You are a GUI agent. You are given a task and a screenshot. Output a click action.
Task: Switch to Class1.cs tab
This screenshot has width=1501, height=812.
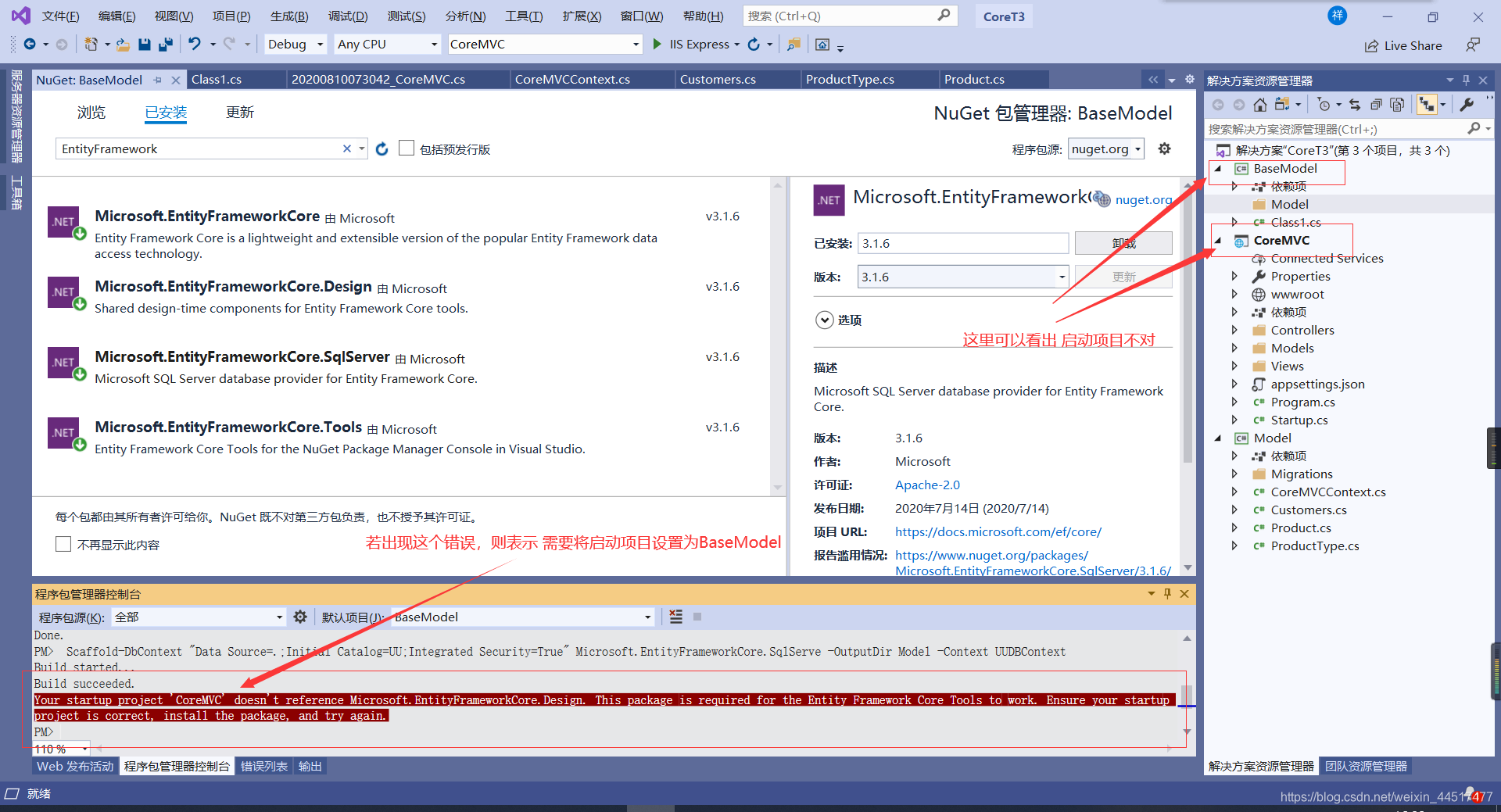[x=217, y=80]
